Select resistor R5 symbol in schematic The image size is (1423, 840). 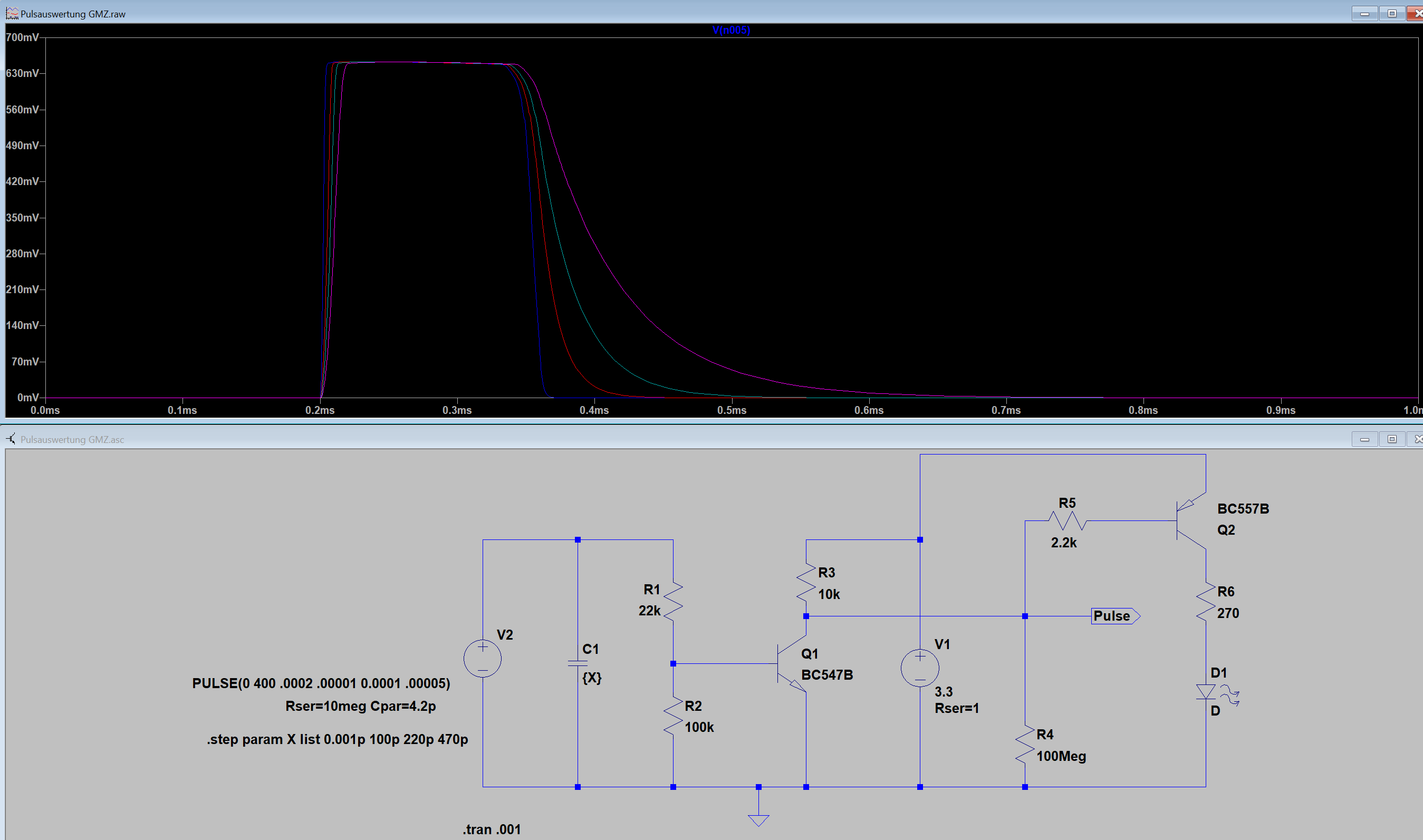pyautogui.click(x=1067, y=521)
